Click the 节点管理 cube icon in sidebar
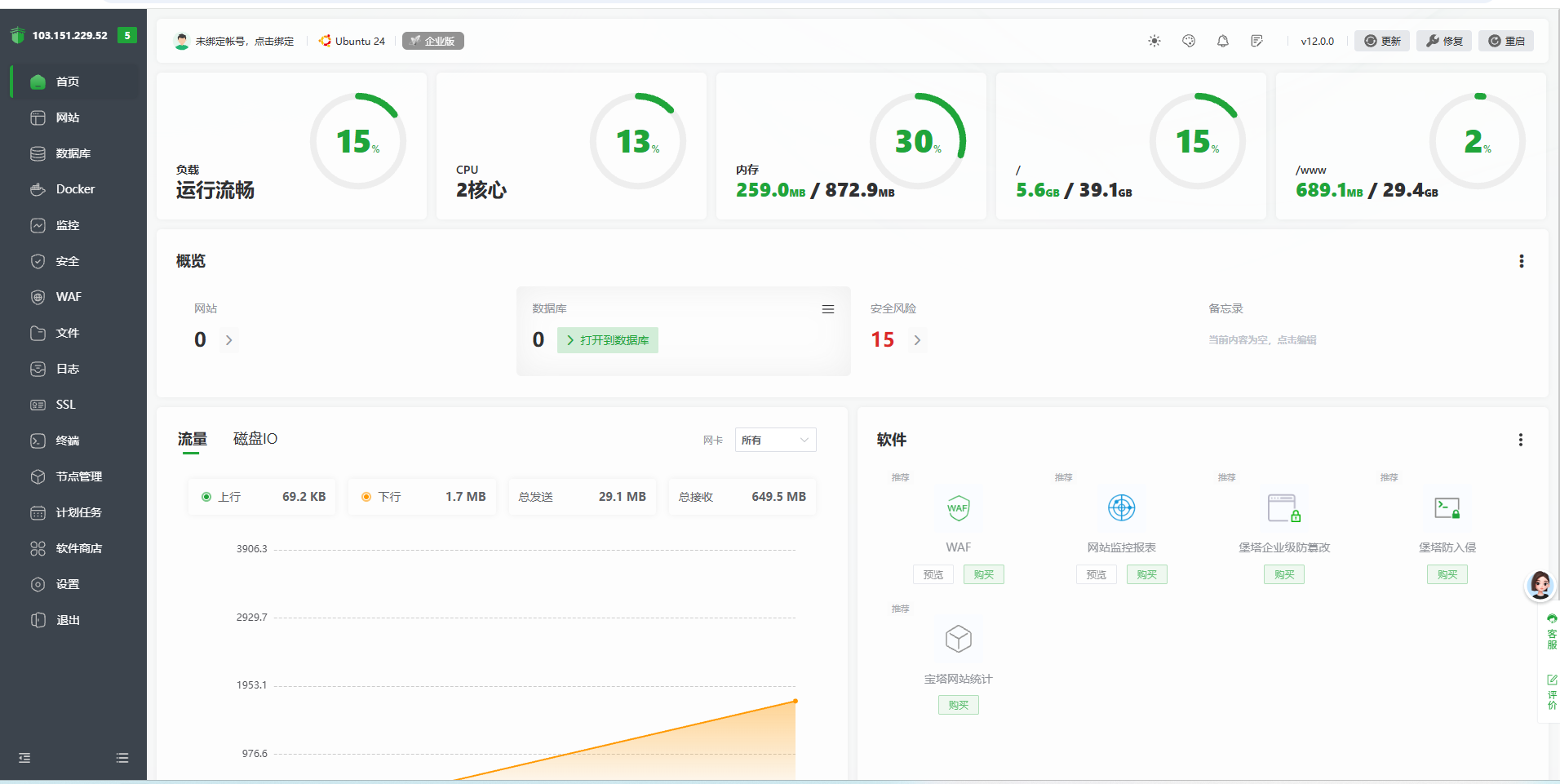This screenshot has width=1560, height=784. point(38,476)
